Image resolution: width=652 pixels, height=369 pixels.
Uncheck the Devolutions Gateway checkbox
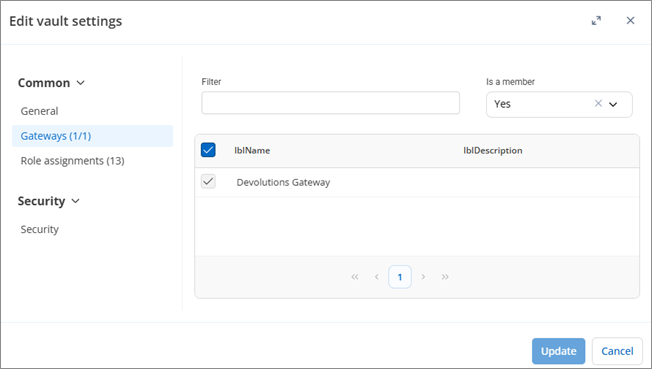(208, 181)
